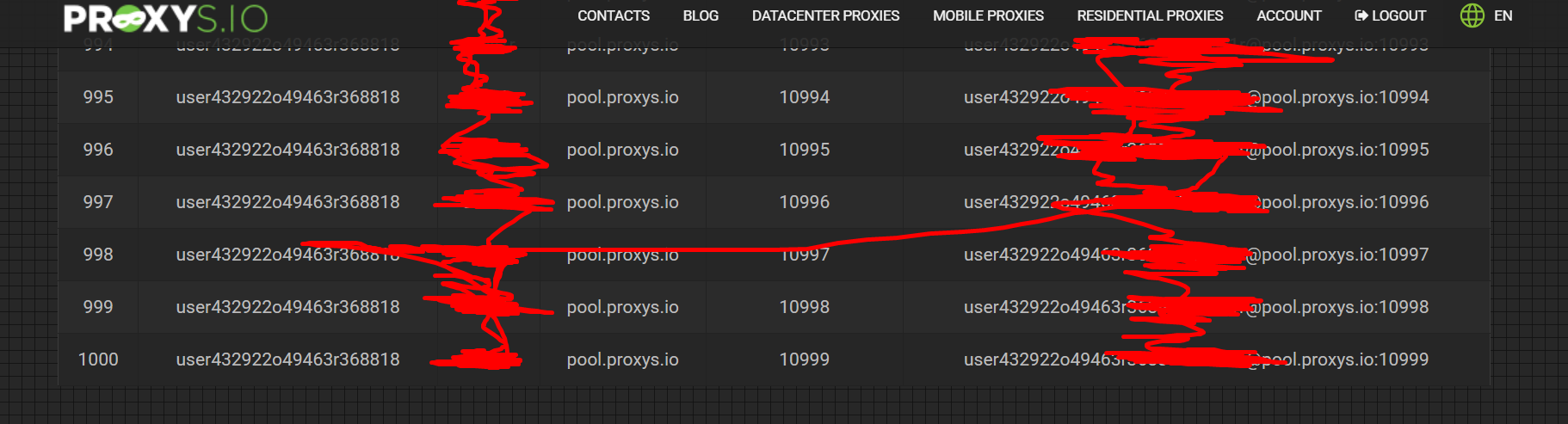Image resolution: width=1568 pixels, height=424 pixels.
Task: Click port value 10996
Action: click(805, 202)
